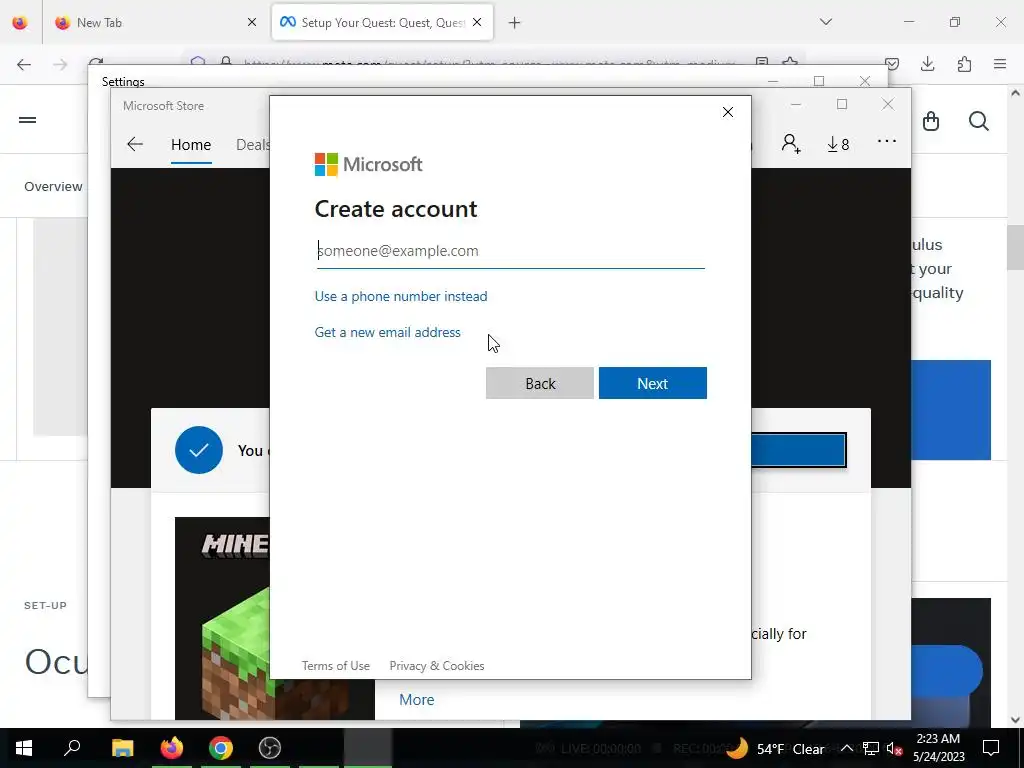Open Chrome from taskbar
1024x768 pixels.
tap(221, 748)
